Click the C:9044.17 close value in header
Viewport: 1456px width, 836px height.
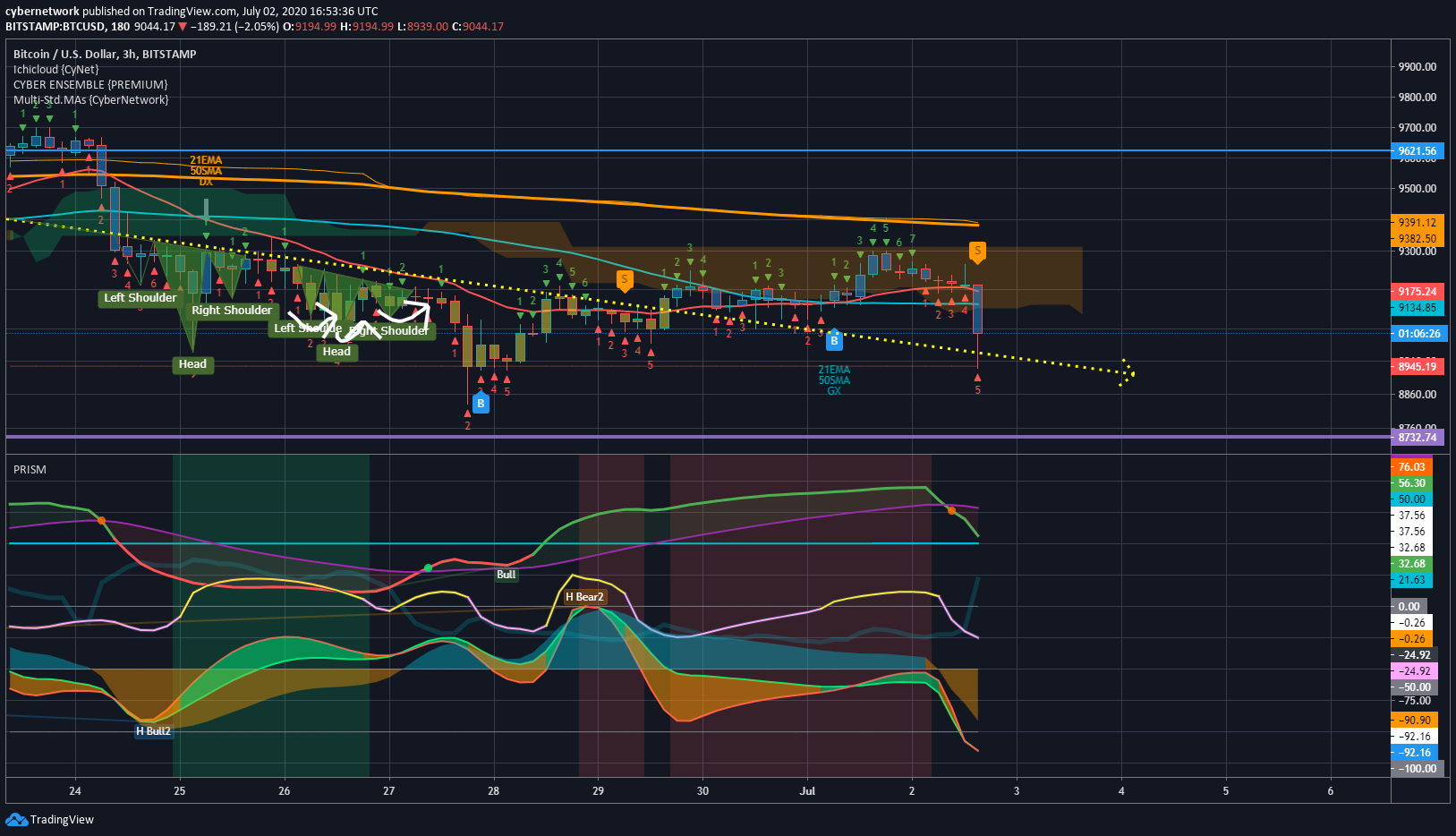(x=477, y=27)
